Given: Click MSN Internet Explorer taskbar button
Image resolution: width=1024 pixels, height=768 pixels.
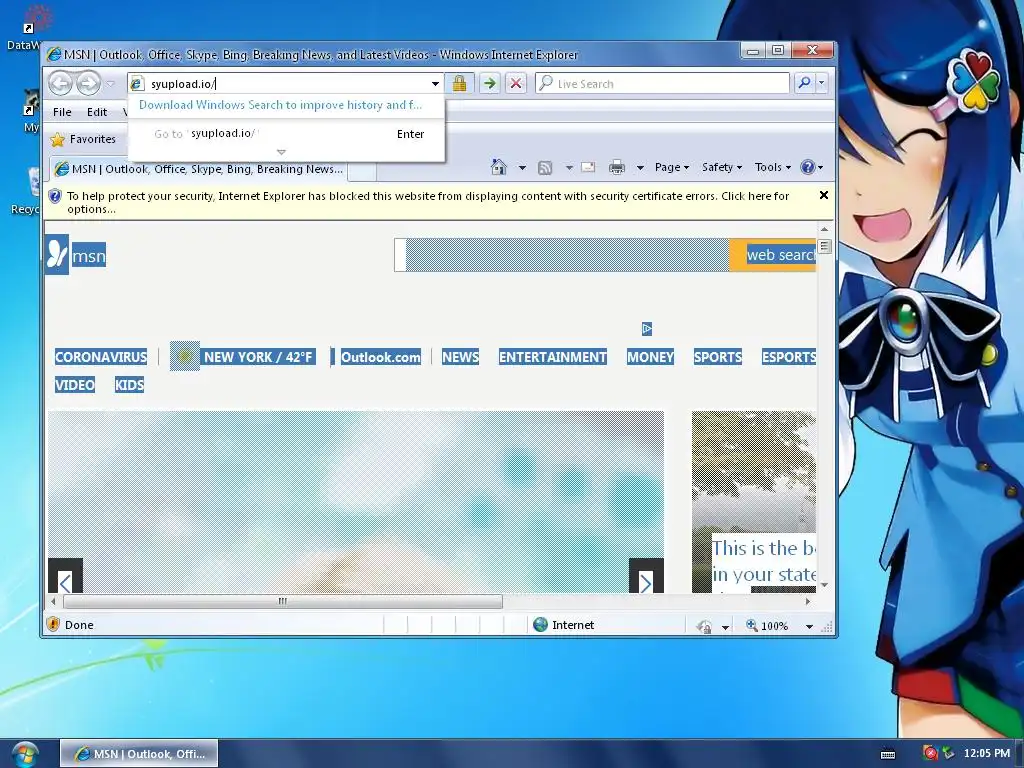Looking at the screenshot, I should 139,754.
